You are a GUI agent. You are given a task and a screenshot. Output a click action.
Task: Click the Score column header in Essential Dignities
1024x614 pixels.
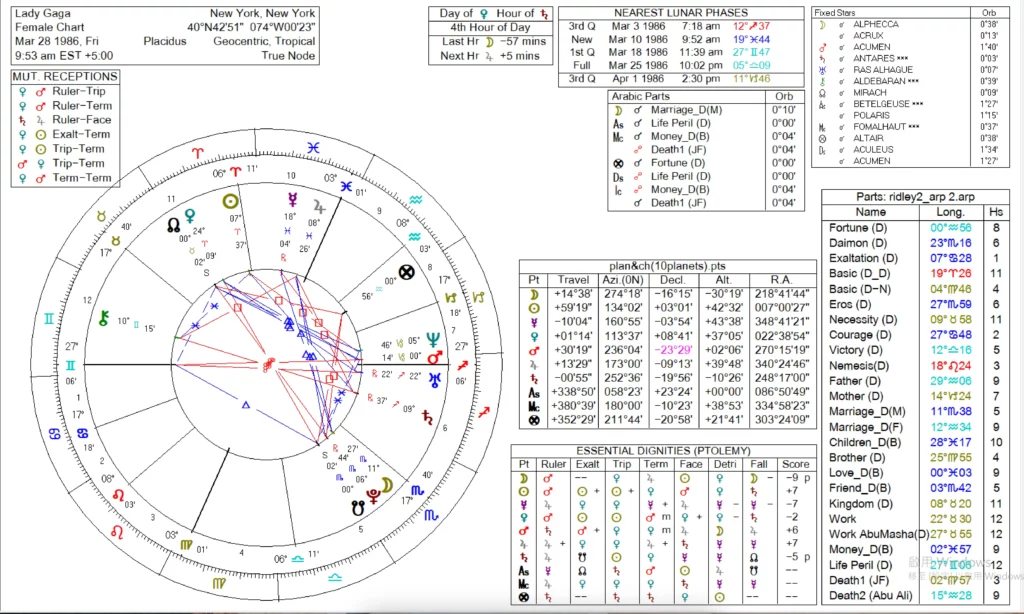tap(795, 464)
